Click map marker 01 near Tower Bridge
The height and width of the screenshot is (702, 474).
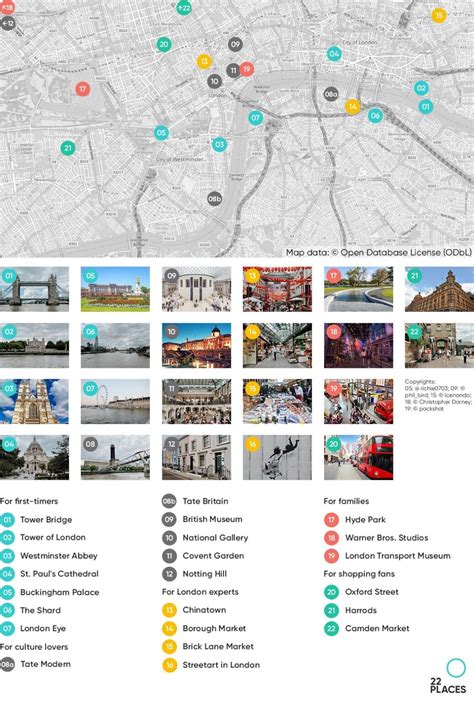coord(425,107)
